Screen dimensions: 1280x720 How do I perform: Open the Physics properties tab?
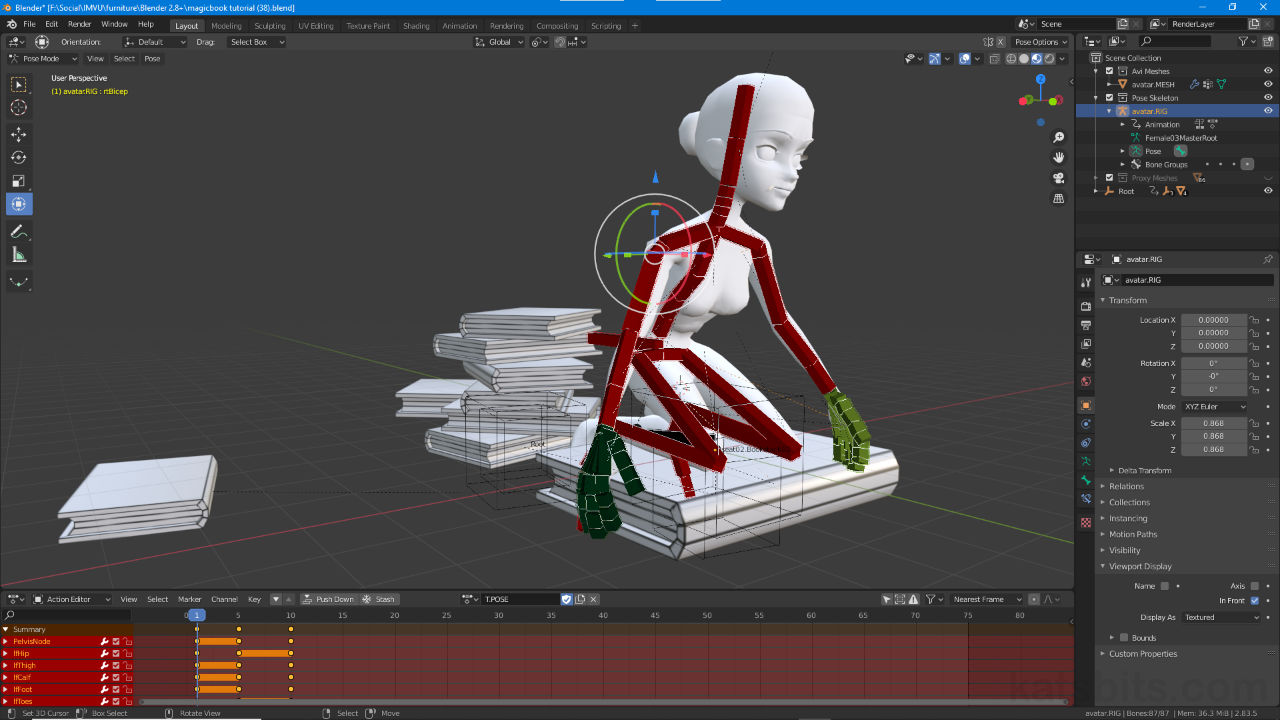pyautogui.click(x=1086, y=424)
